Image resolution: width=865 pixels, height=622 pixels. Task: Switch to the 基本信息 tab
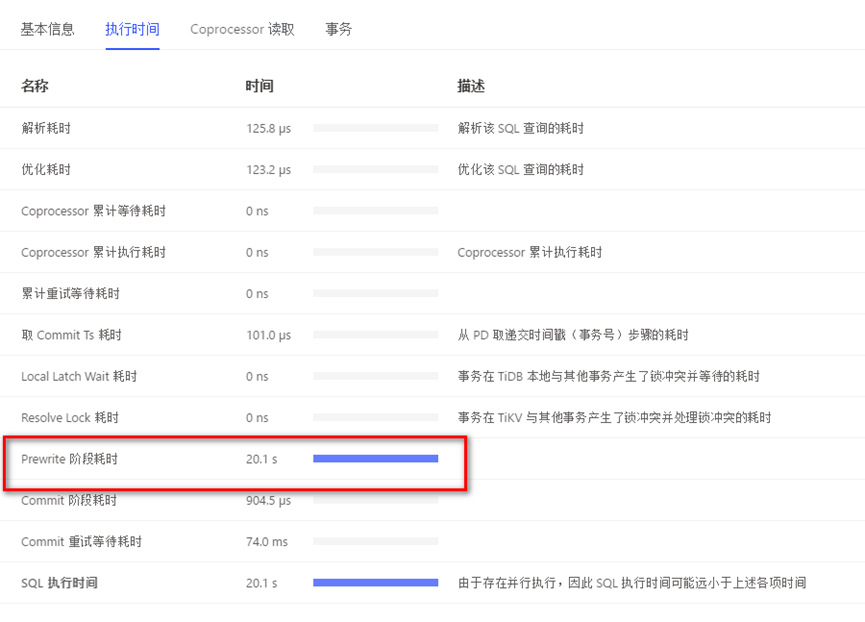coord(48,29)
